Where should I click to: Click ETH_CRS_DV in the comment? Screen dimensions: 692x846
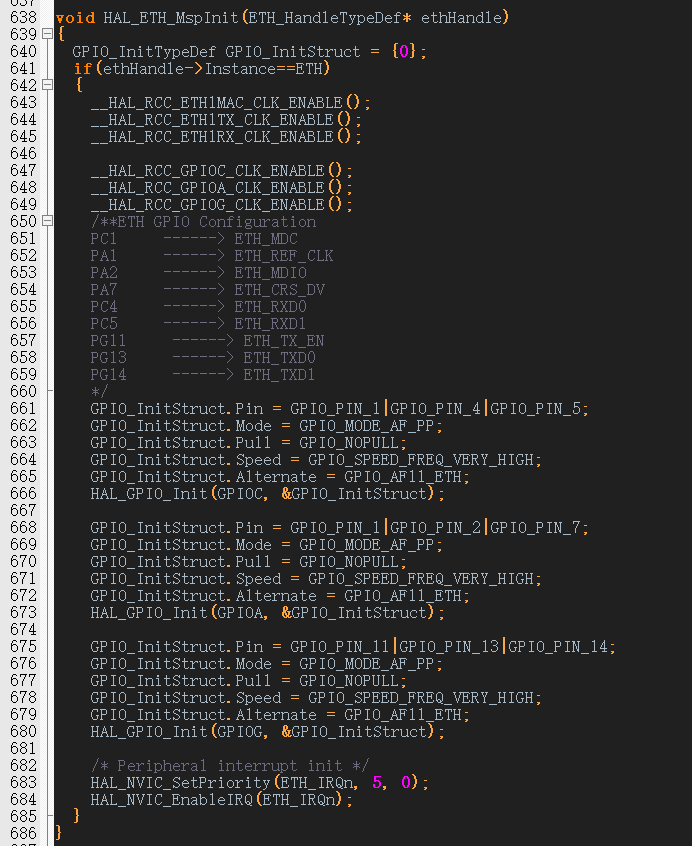(x=279, y=290)
